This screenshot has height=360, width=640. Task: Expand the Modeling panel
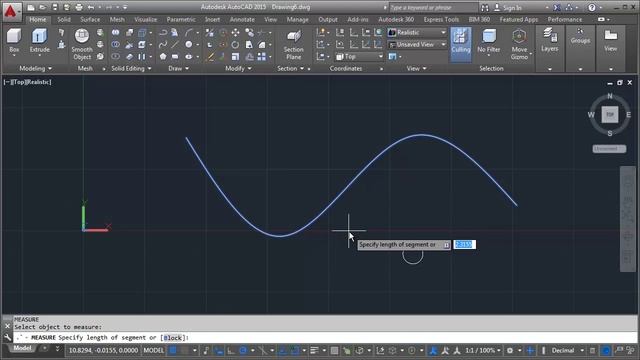tap(36, 69)
